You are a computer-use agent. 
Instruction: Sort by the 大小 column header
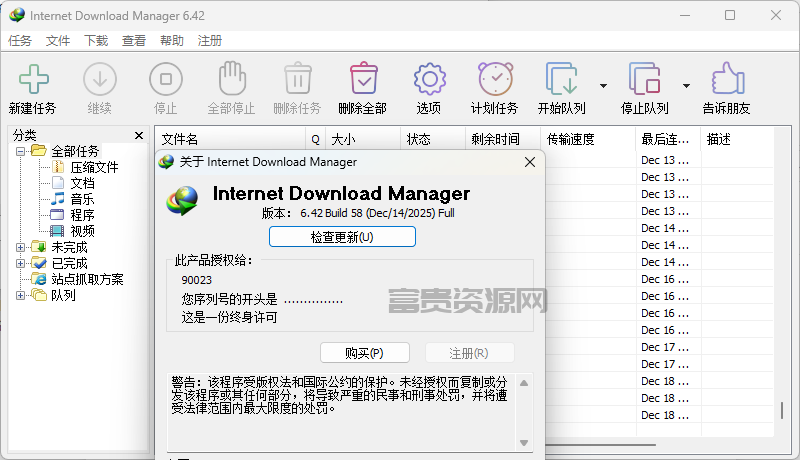coord(363,139)
